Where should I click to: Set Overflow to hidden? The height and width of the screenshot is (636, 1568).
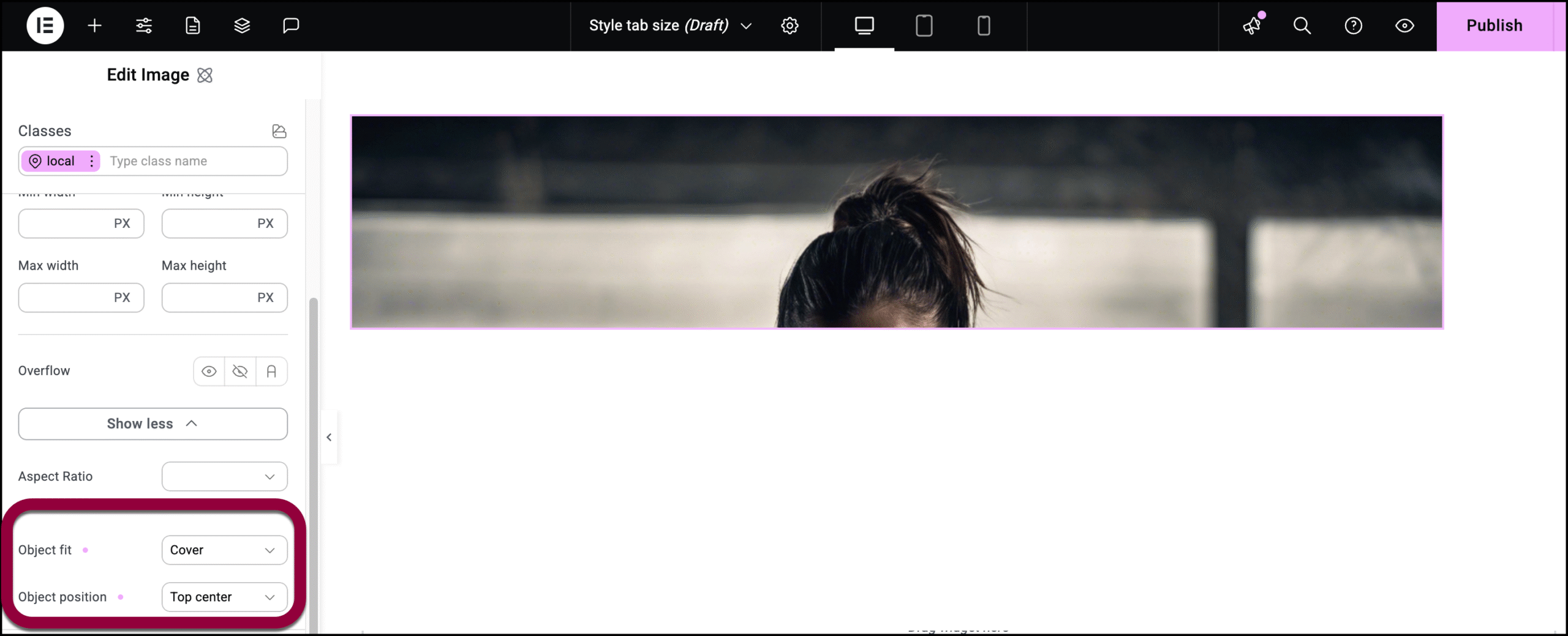pos(240,371)
